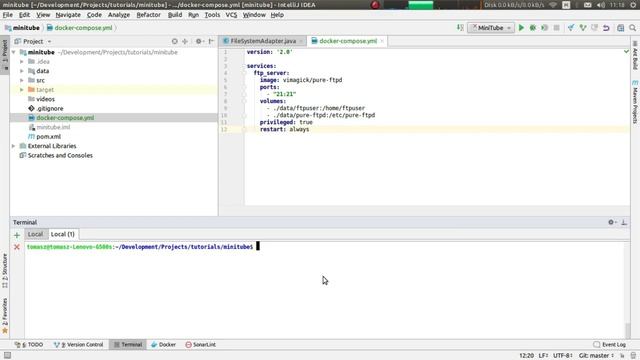Viewport: 640px width, 360px height.
Task: Click the VCS Update Project icon
Action: coord(571,28)
